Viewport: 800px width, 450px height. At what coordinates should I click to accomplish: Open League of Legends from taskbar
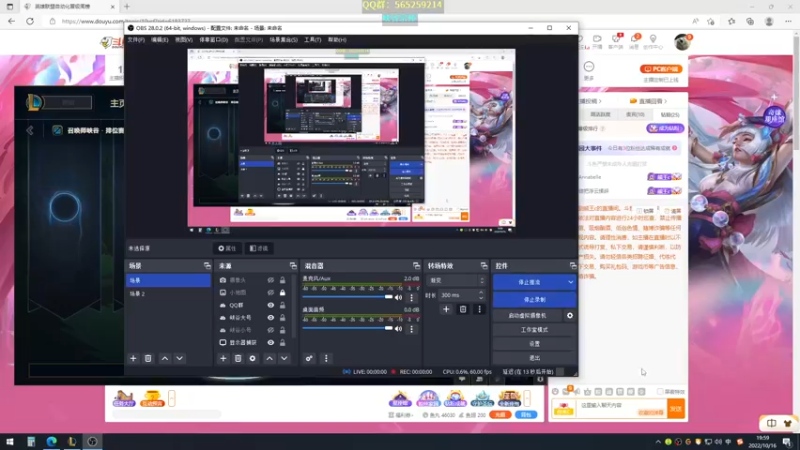coord(72,441)
